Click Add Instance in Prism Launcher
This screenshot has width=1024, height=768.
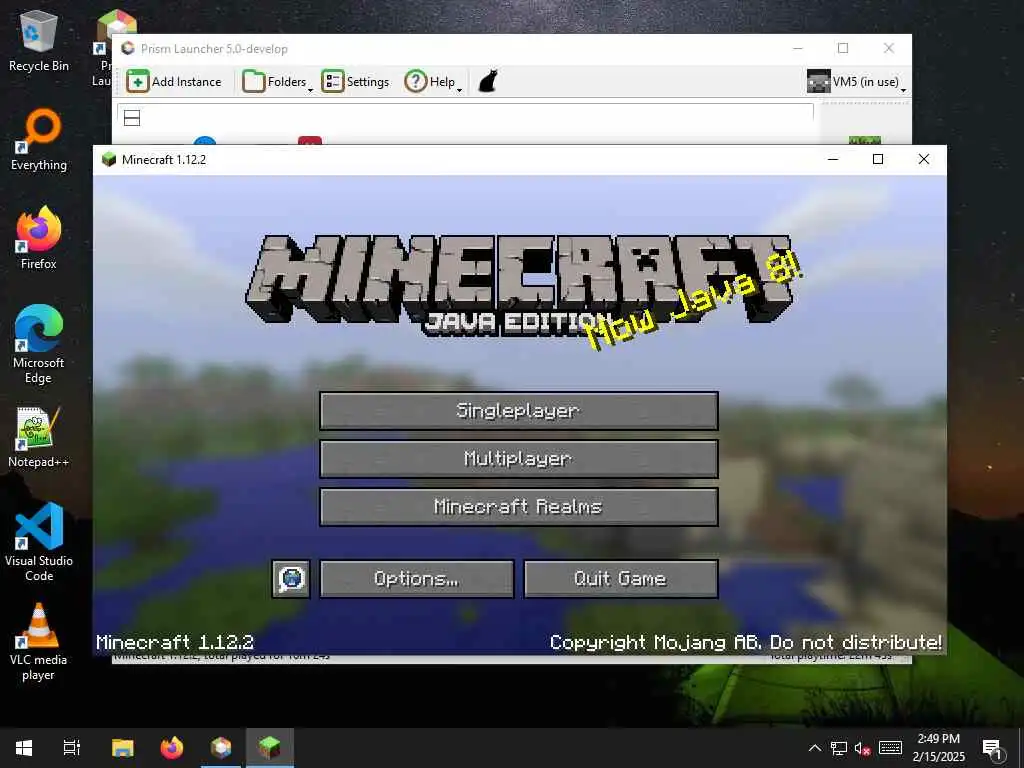[174, 82]
